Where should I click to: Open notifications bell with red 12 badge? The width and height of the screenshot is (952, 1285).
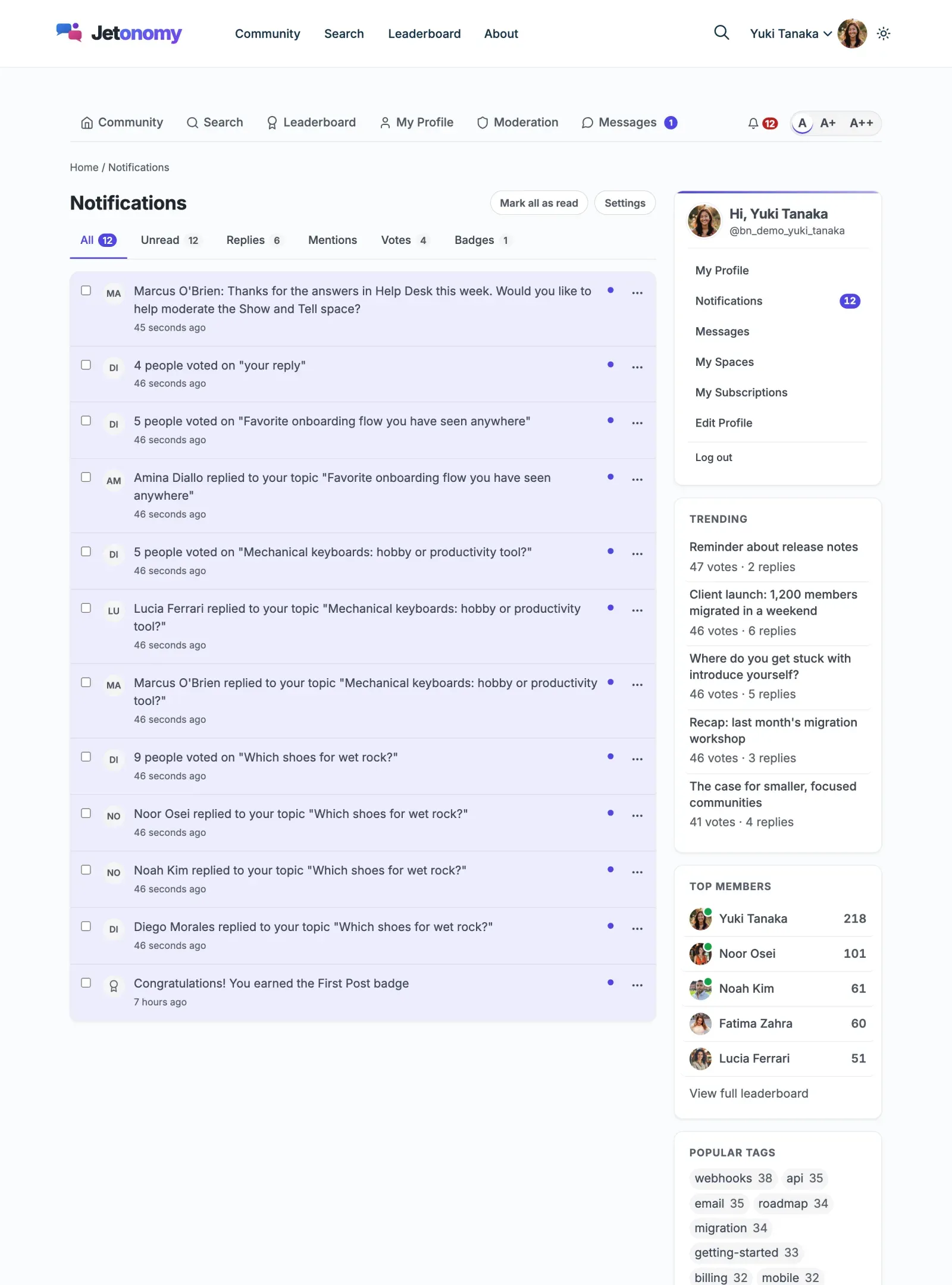pyautogui.click(x=762, y=123)
